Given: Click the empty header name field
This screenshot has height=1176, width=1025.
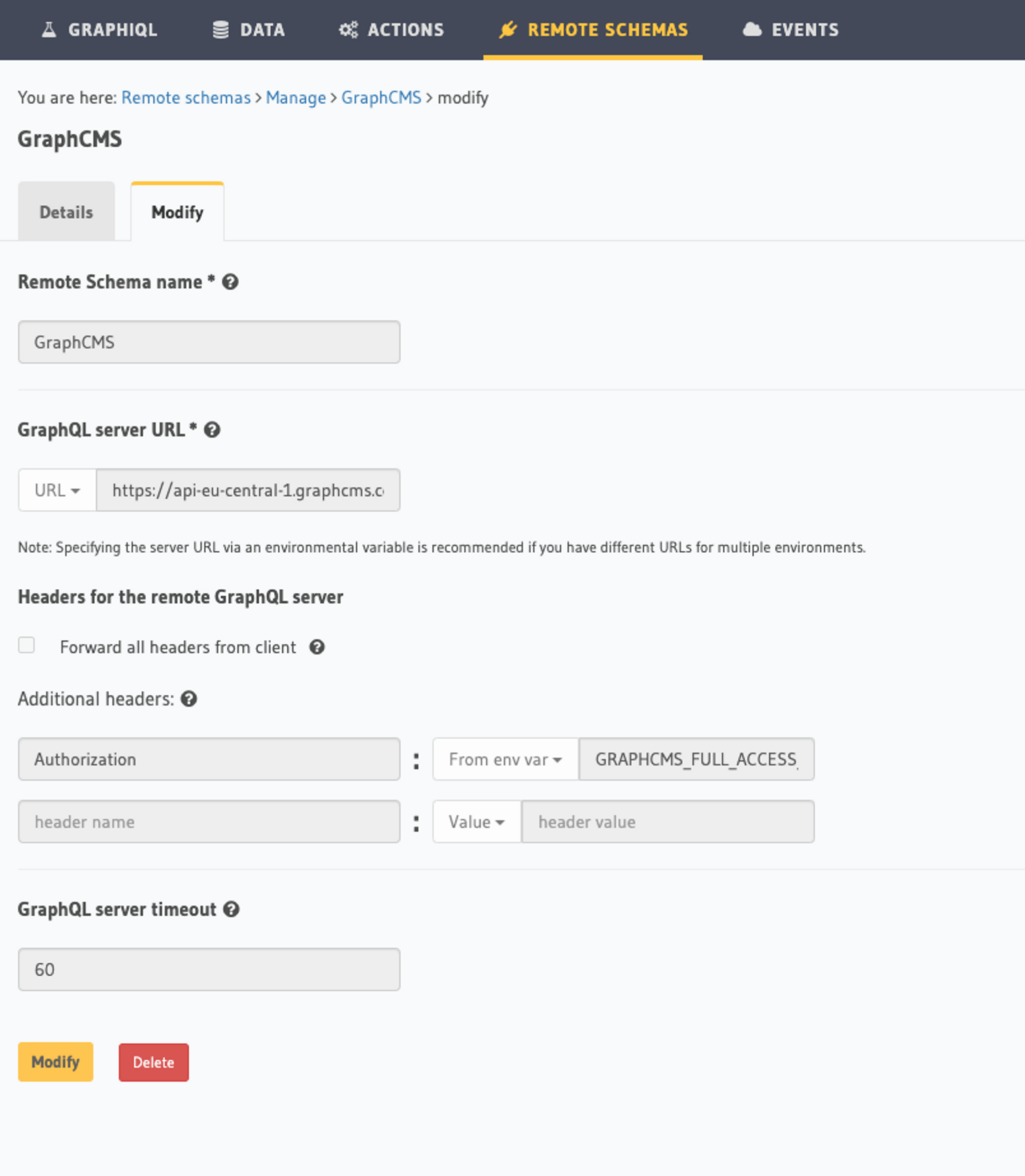Looking at the screenshot, I should pyautogui.click(x=209, y=821).
